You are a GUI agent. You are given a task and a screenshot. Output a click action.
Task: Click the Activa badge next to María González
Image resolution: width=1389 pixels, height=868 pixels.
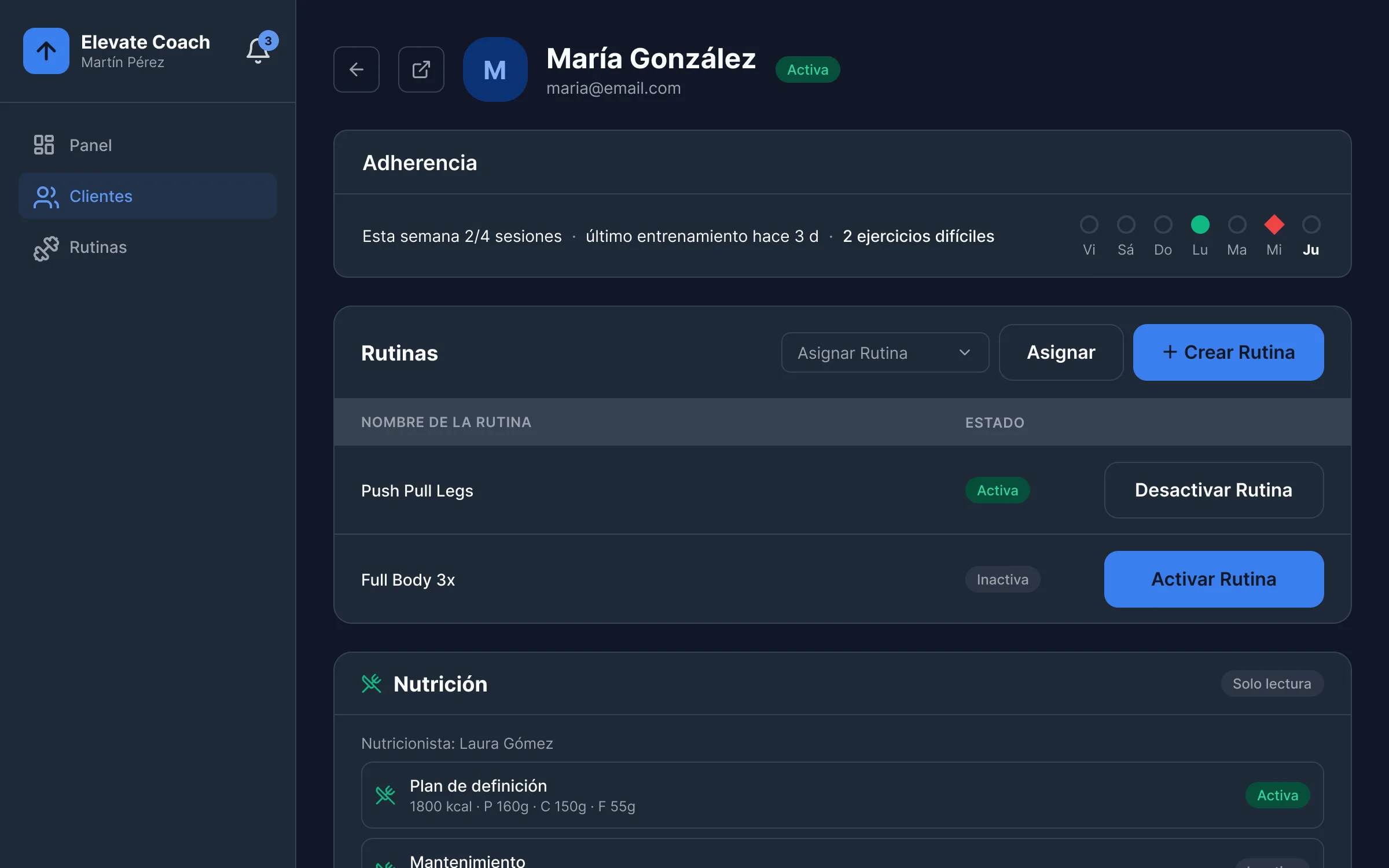[807, 69]
